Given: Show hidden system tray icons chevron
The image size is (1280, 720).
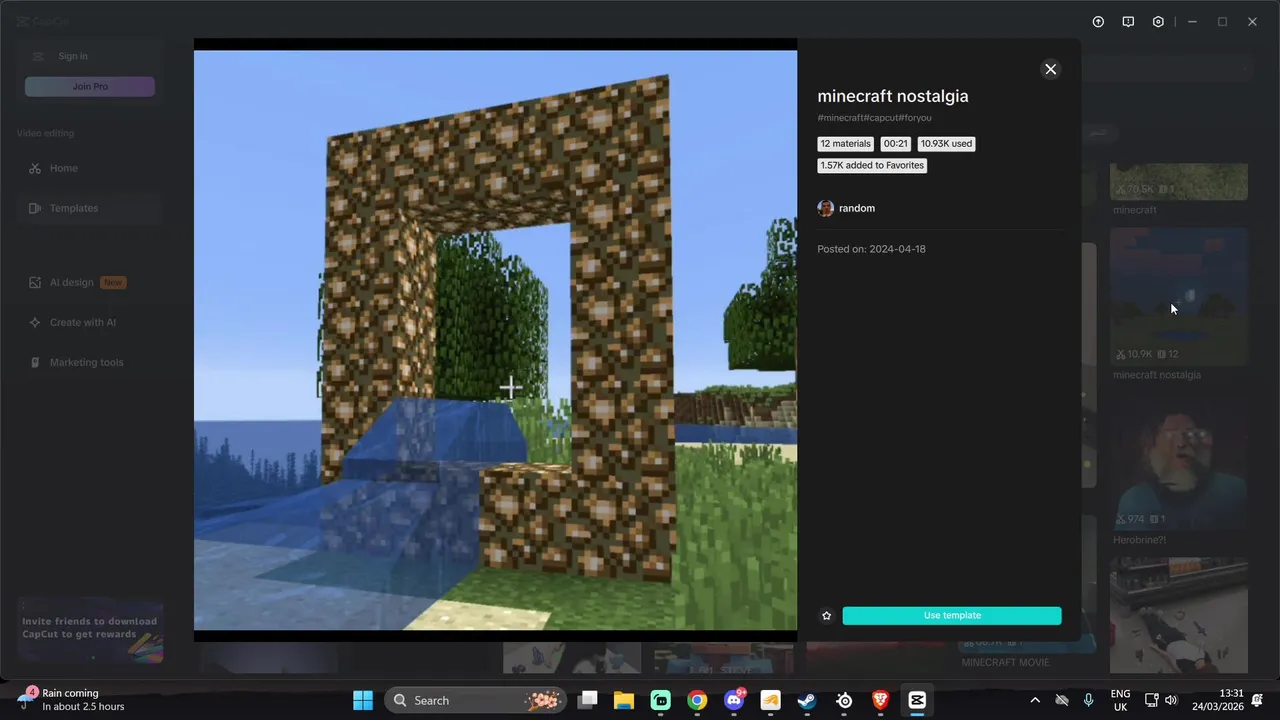Looking at the screenshot, I should [1035, 700].
